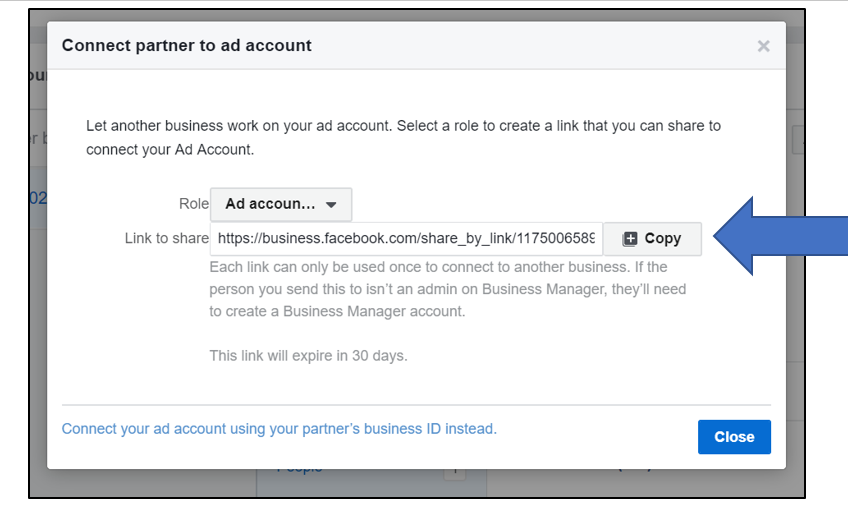Click the 'Connect partner to ad account' title

point(187,46)
